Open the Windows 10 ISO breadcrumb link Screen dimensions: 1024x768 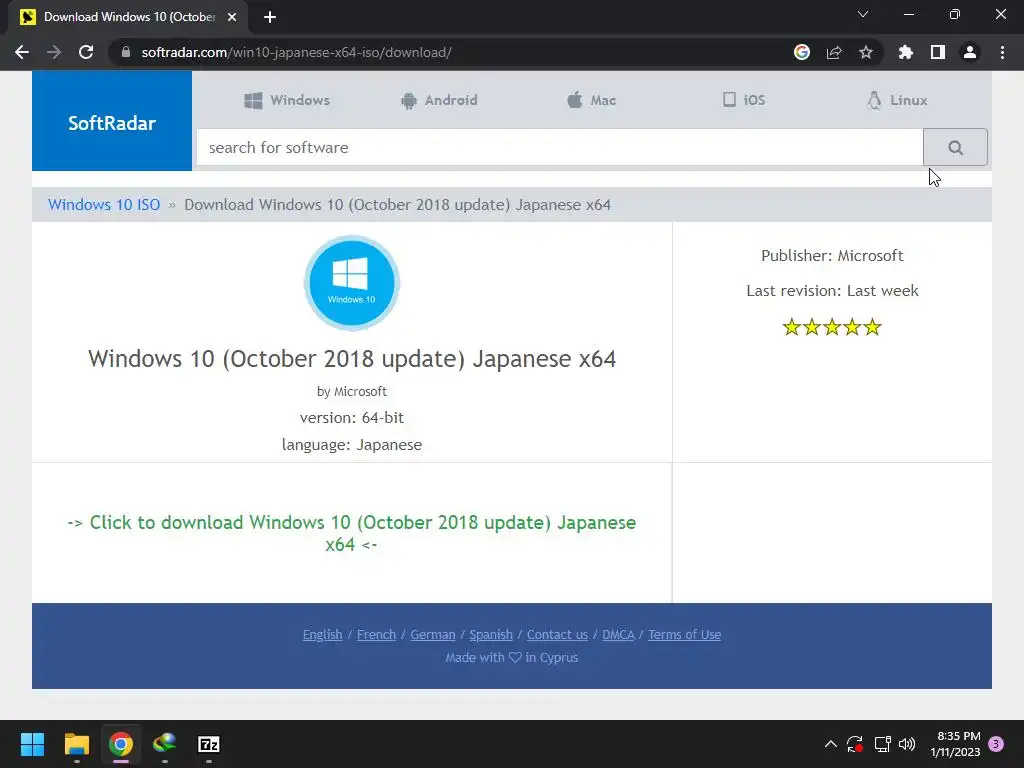click(x=104, y=204)
